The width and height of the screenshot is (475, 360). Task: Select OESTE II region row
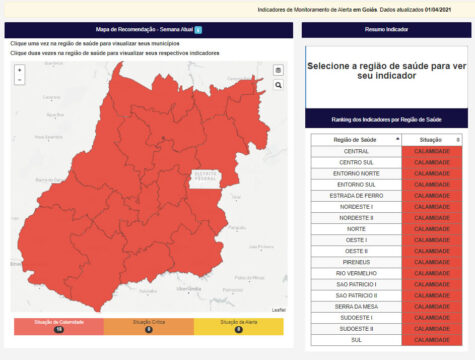click(x=386, y=251)
